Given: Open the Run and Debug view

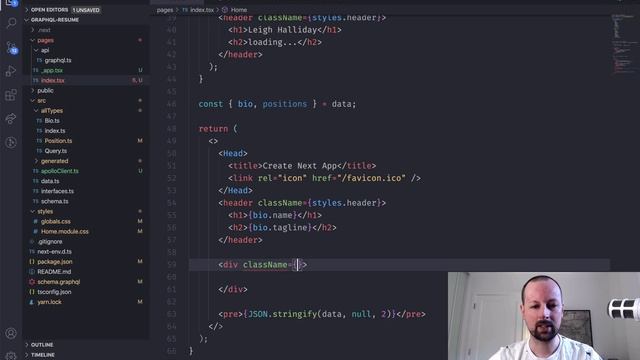Looking at the screenshot, I should point(11,71).
